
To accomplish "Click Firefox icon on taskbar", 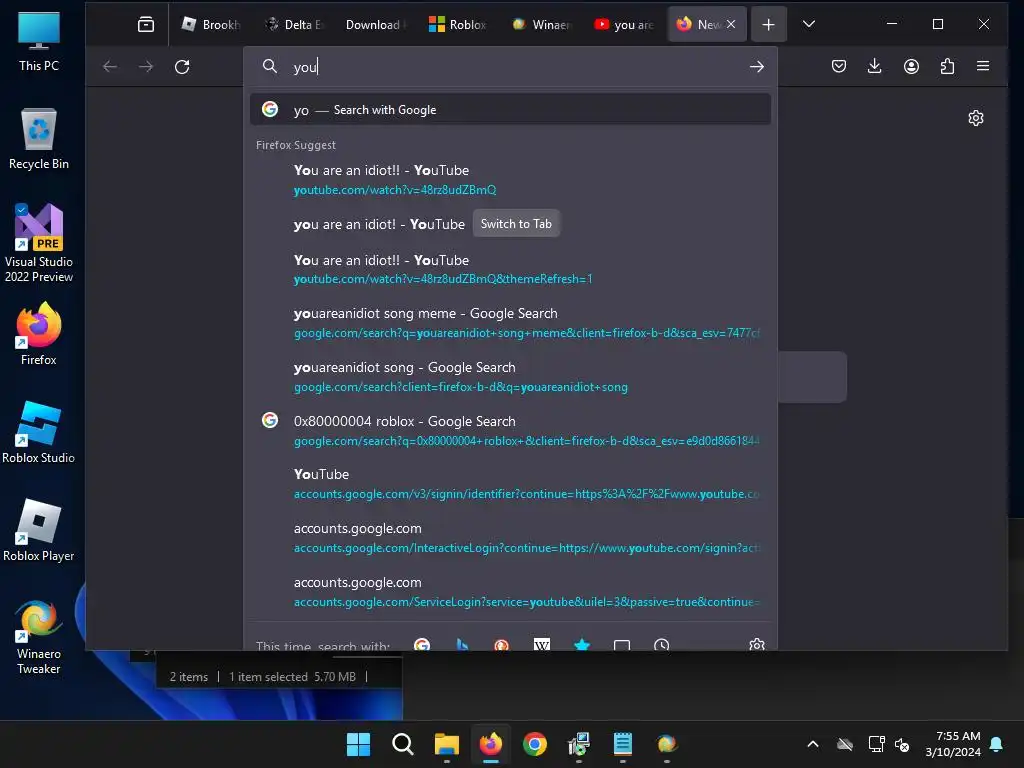I will tap(490, 744).
